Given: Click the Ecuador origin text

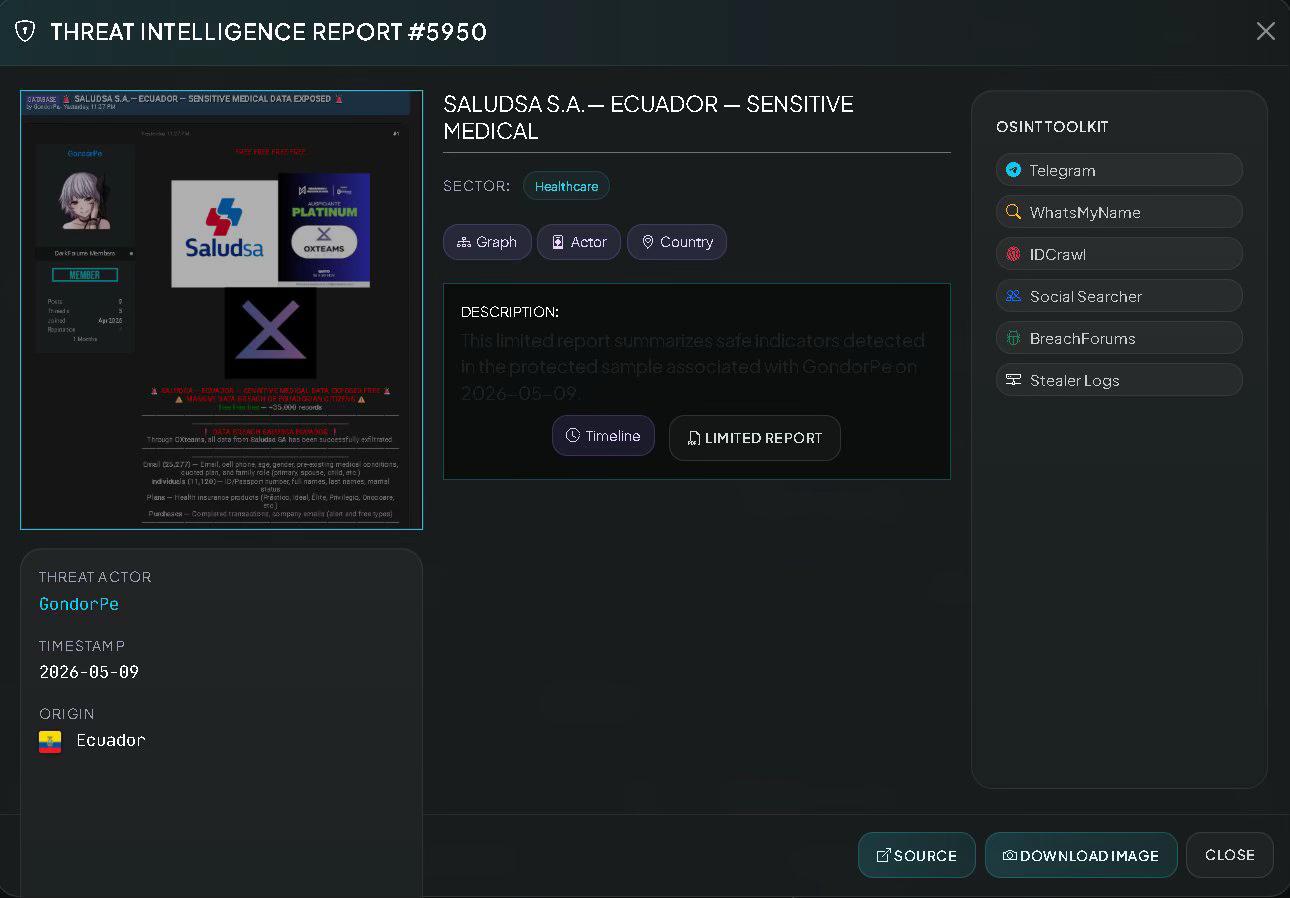Looking at the screenshot, I should (x=111, y=740).
